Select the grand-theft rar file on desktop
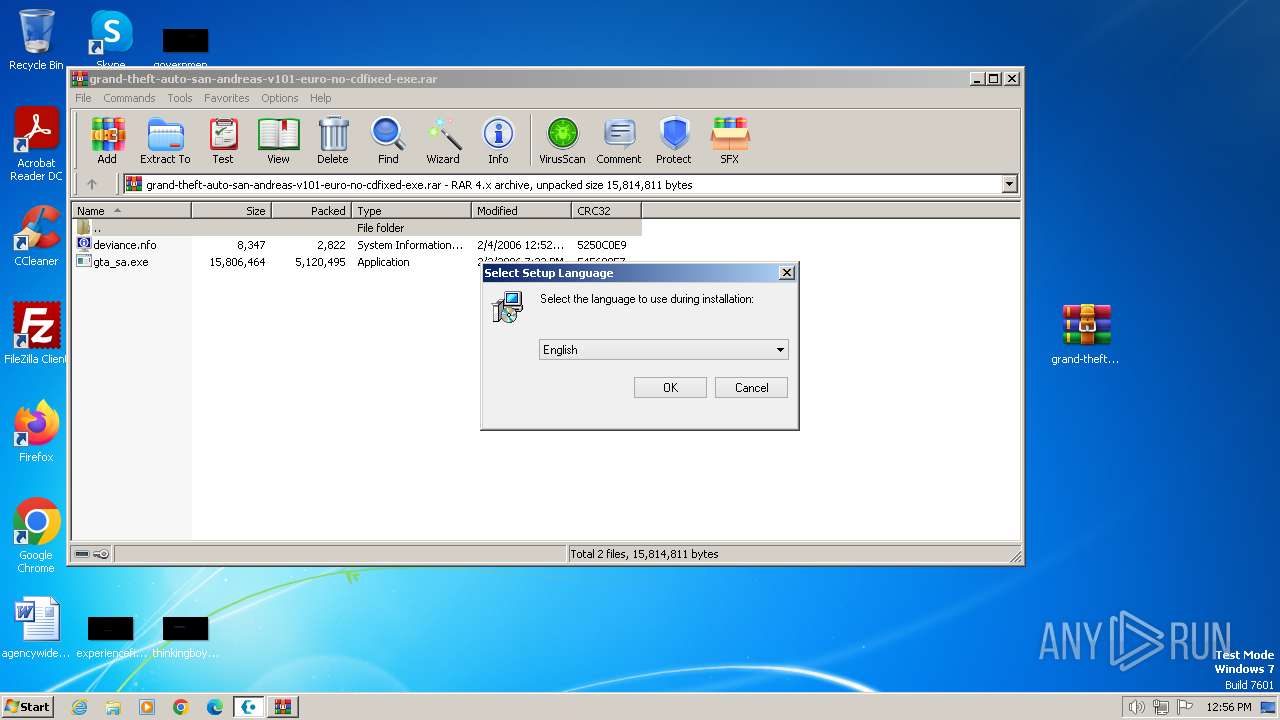Screen dimensions: 1280x720 [x=1085, y=334]
